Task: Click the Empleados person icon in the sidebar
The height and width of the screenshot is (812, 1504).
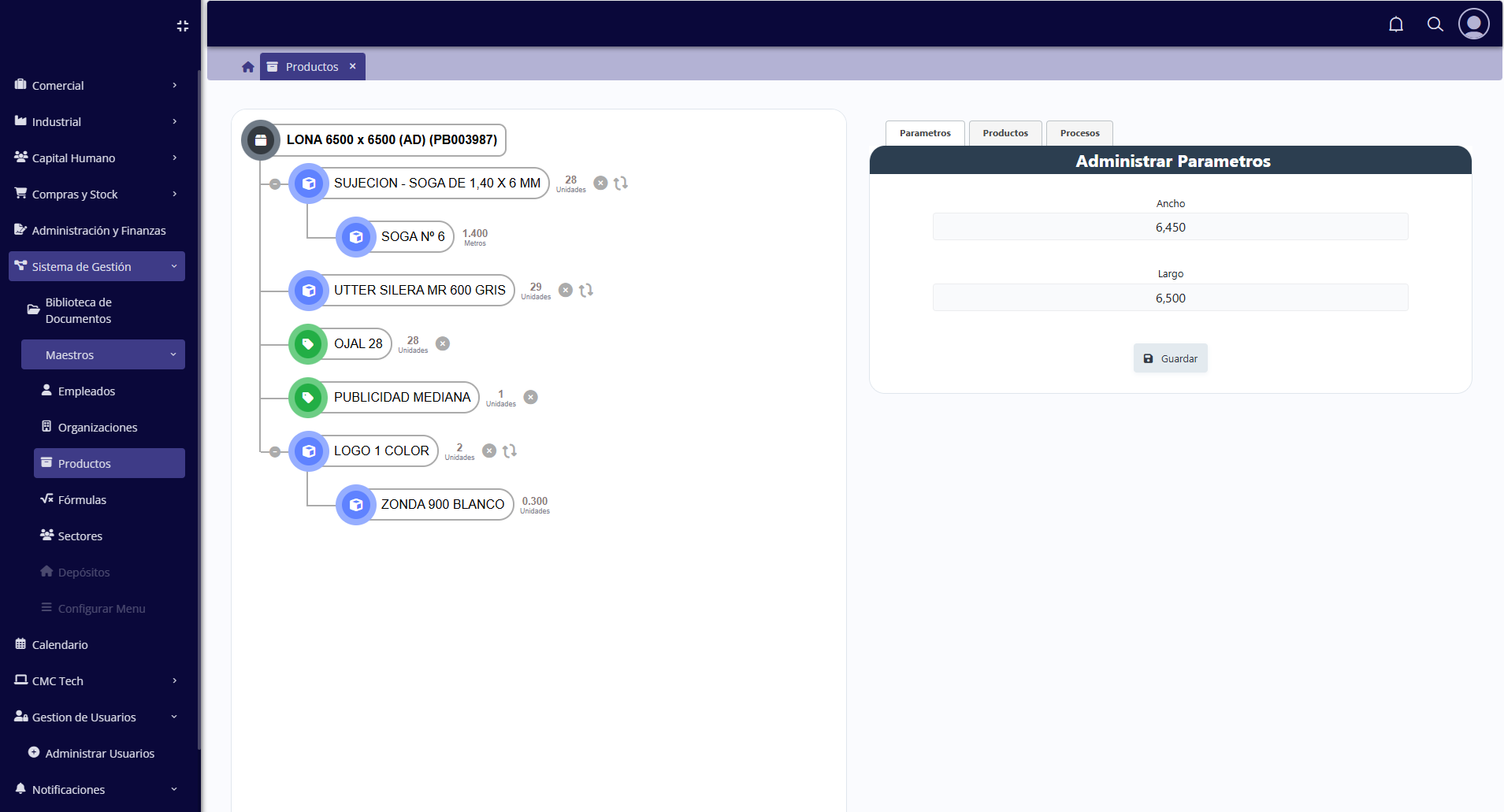Action: coord(47,391)
